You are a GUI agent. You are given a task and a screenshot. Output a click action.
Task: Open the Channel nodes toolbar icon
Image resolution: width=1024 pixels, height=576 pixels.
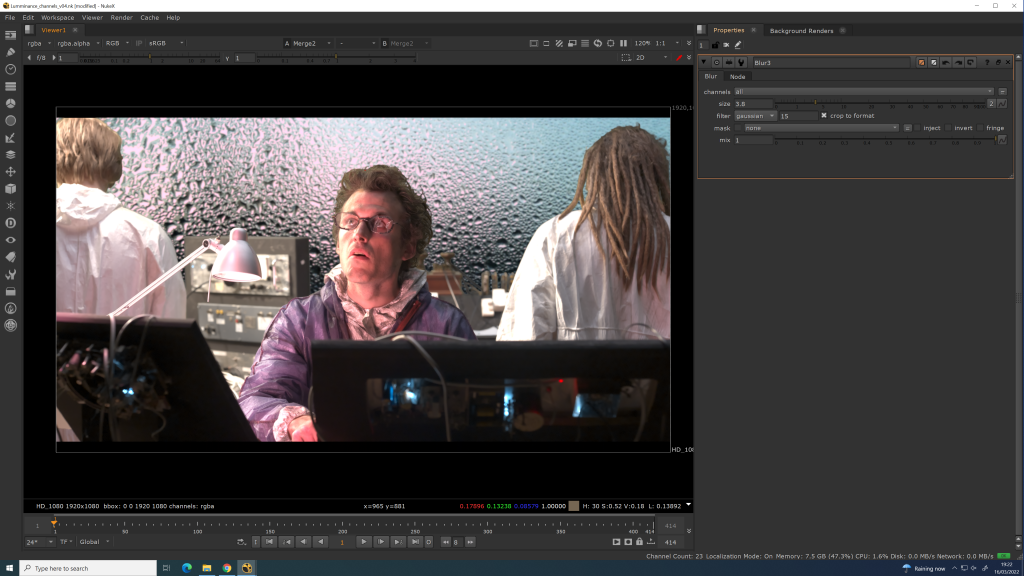click(10, 86)
